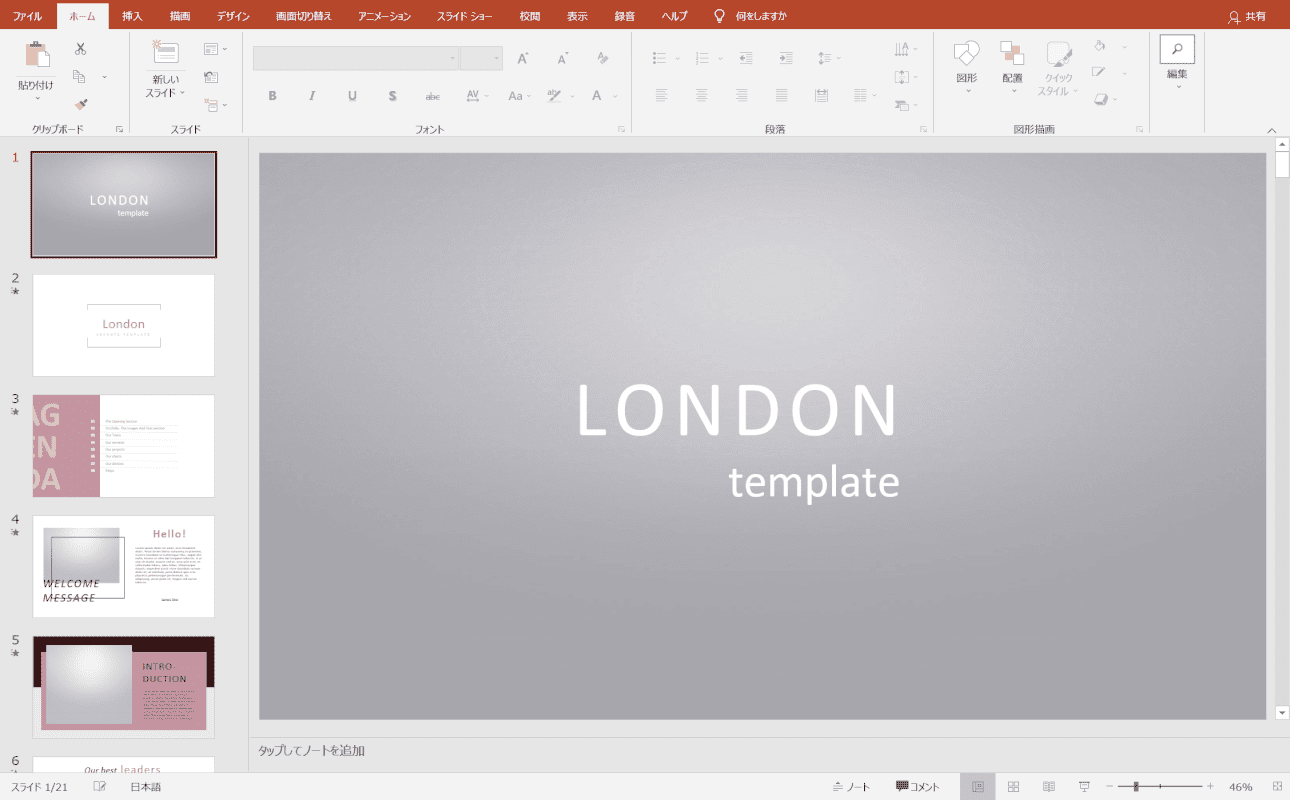
Task: Open the numbering list dropdown
Action: click(x=720, y=58)
